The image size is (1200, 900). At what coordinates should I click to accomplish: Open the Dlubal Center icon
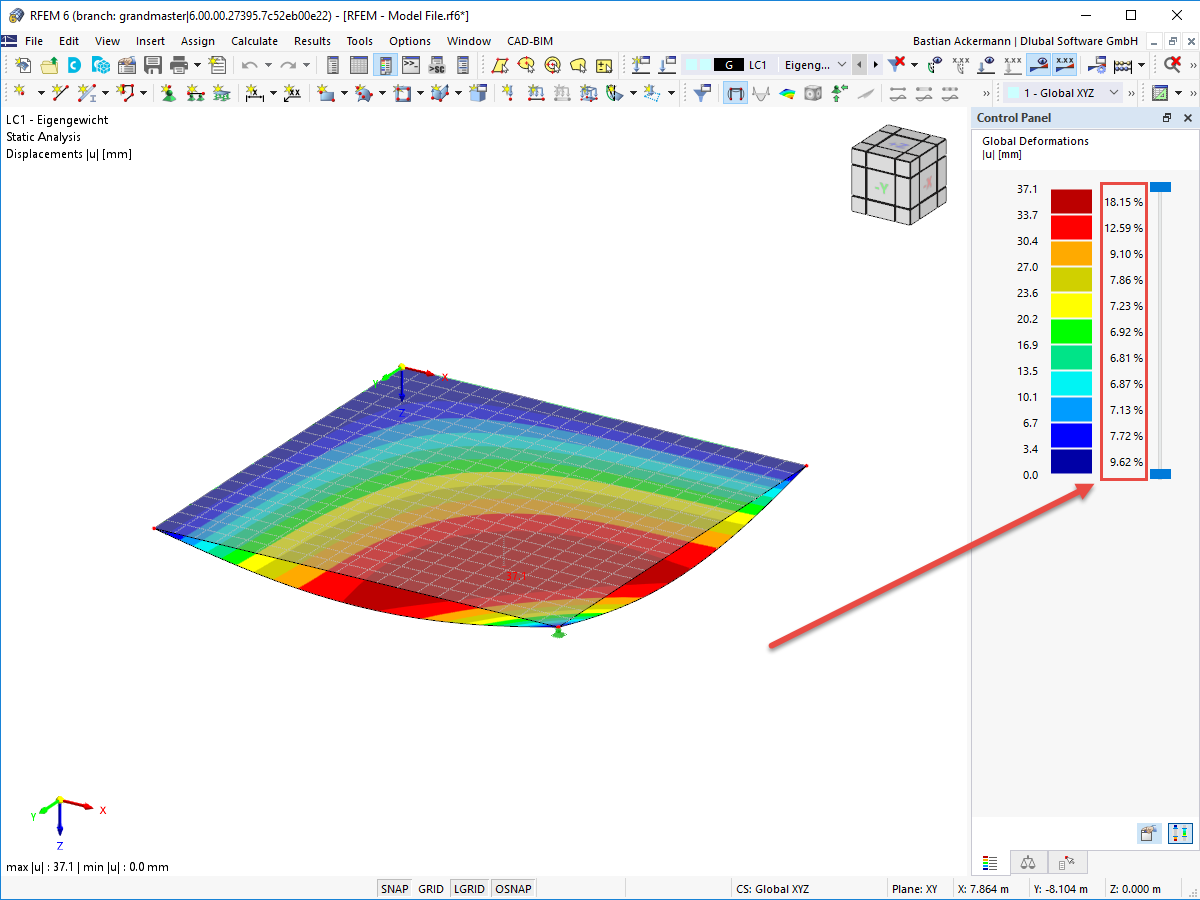[74, 65]
